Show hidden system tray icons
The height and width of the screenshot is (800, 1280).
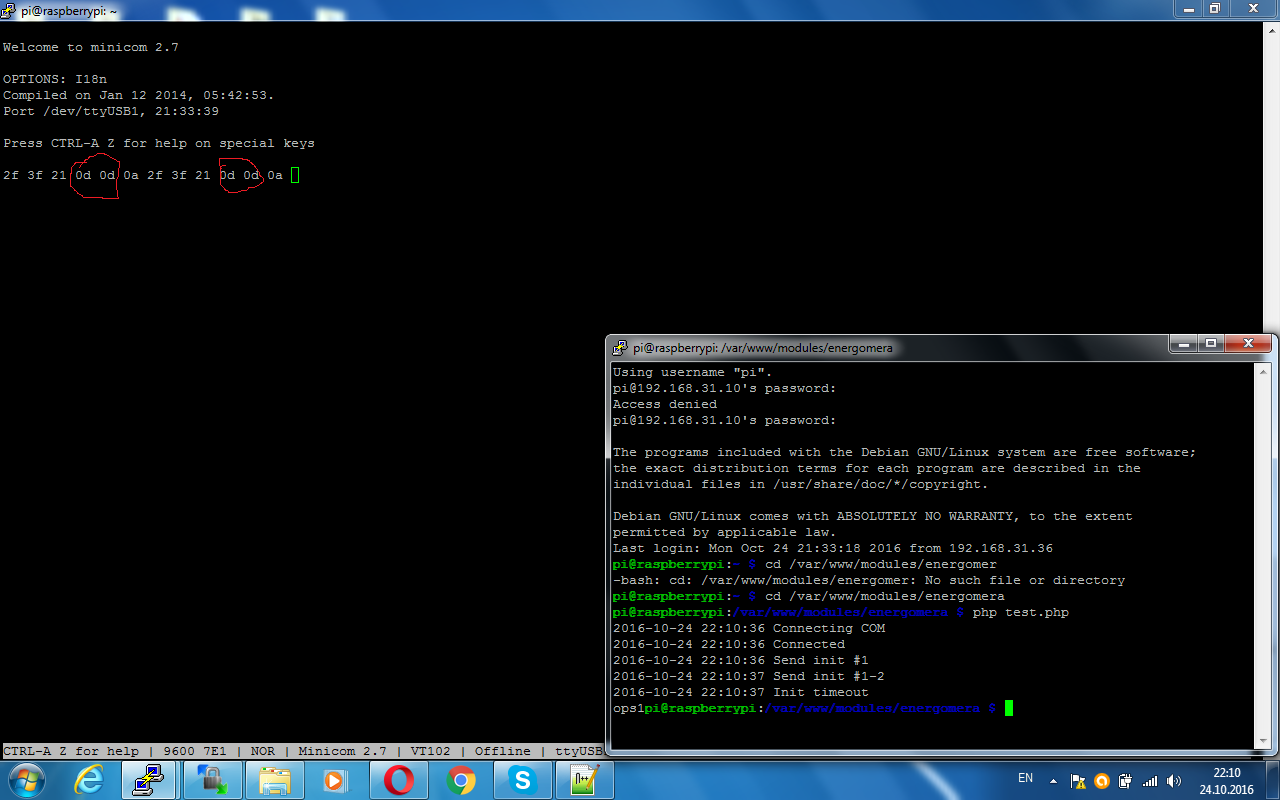click(x=1053, y=781)
